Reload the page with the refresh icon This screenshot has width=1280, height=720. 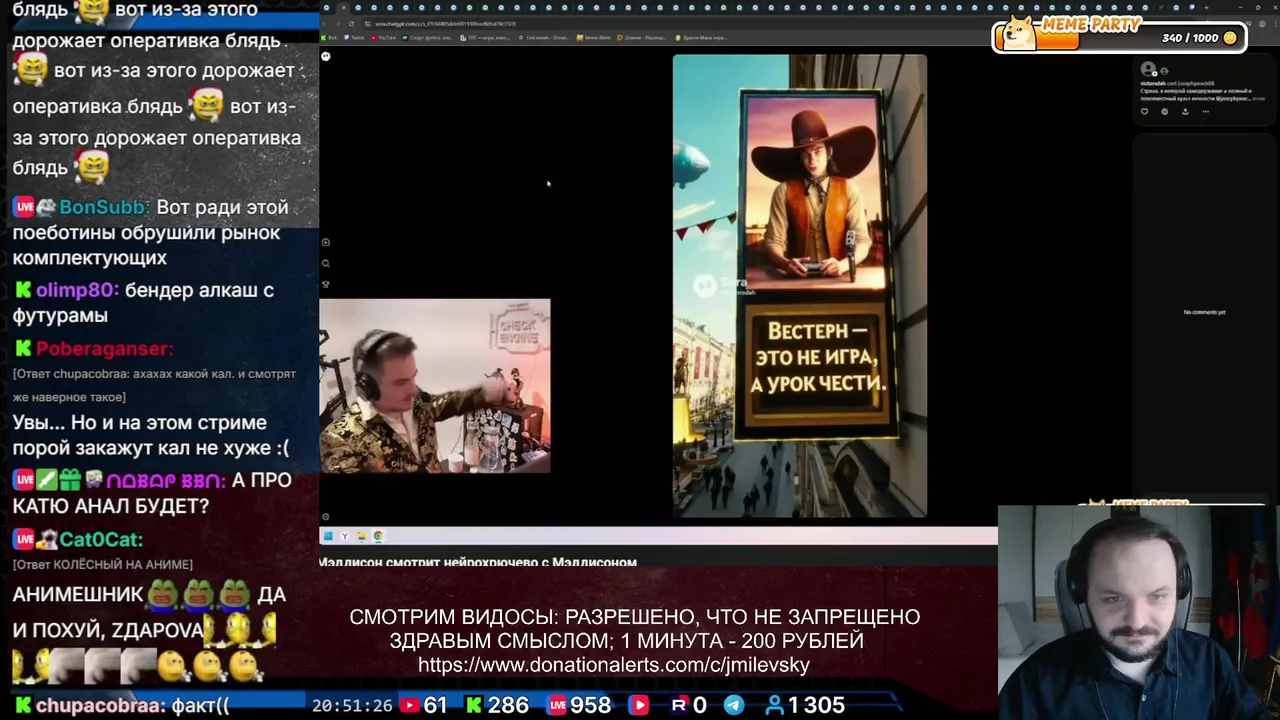pyautogui.click(x=351, y=24)
